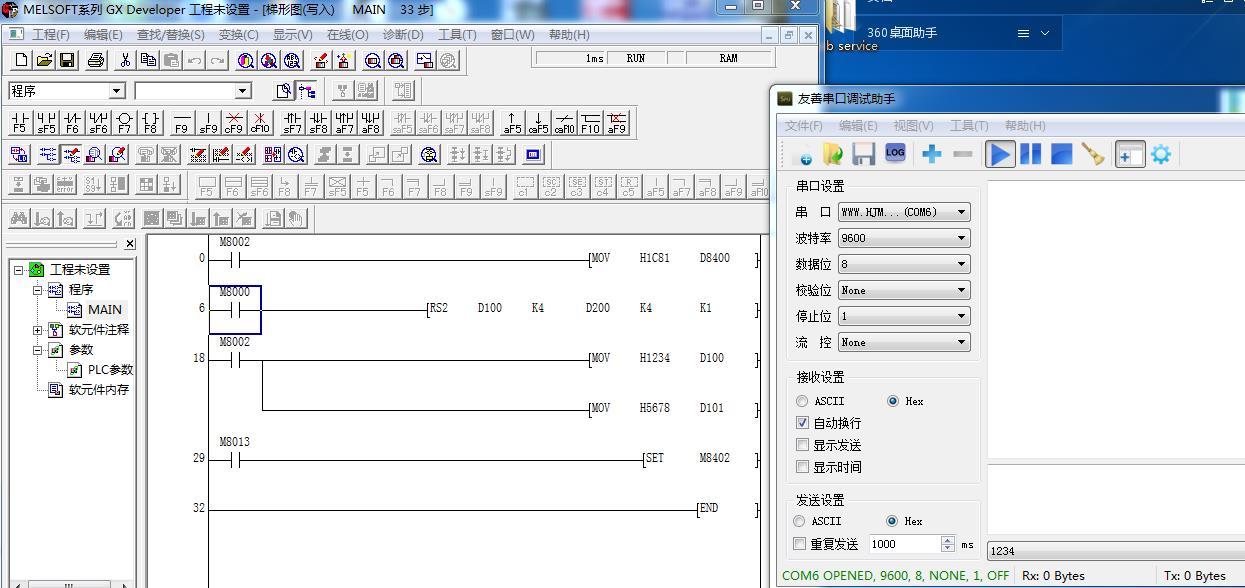Open the 校验位 None dropdown

(904, 290)
